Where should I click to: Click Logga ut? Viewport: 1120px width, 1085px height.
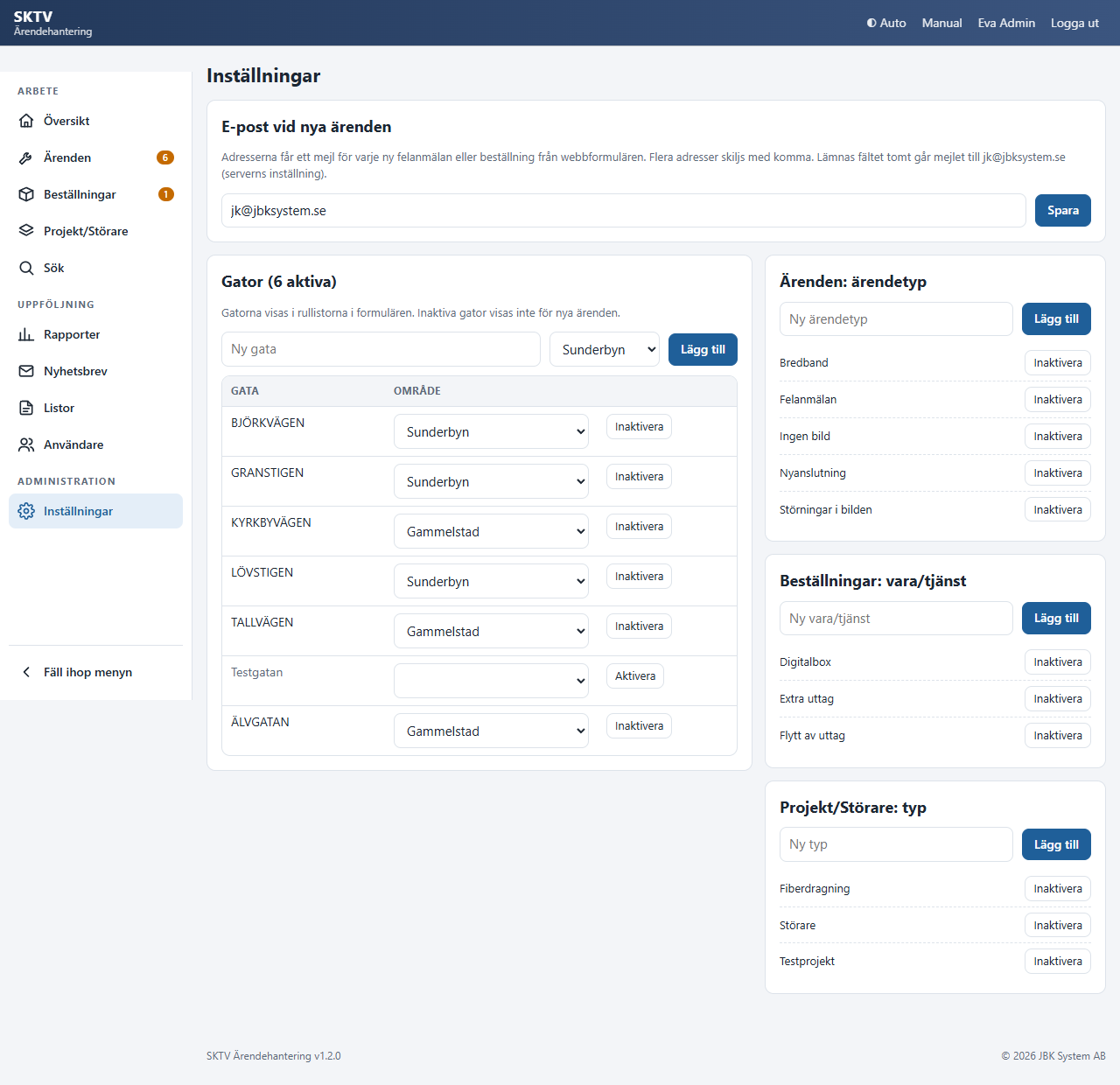pos(1074,23)
